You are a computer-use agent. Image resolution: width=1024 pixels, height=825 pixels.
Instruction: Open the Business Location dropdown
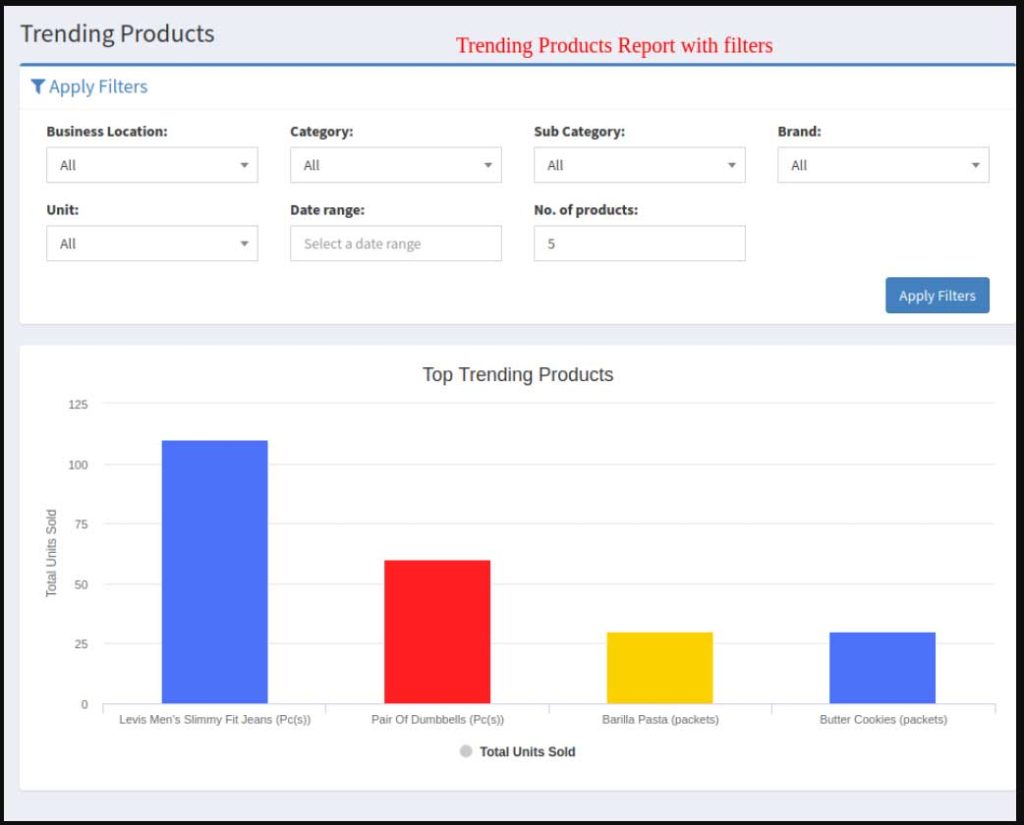point(152,165)
